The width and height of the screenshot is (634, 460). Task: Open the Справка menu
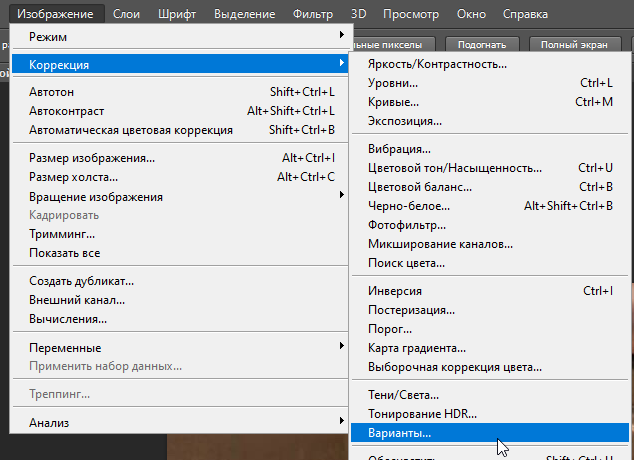click(x=524, y=15)
